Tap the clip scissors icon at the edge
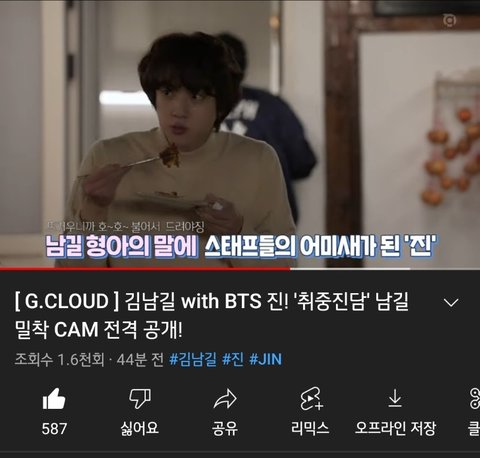This screenshot has width=480, height=458. (475, 399)
